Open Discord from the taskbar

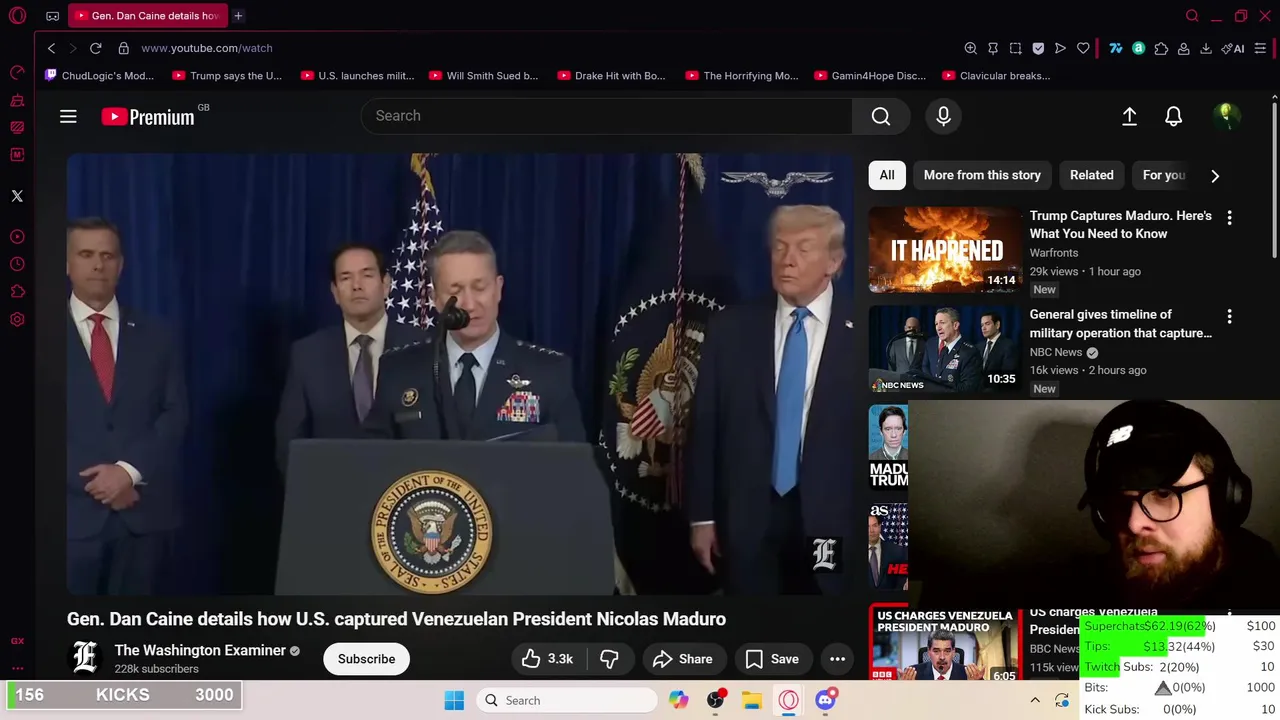[826, 700]
